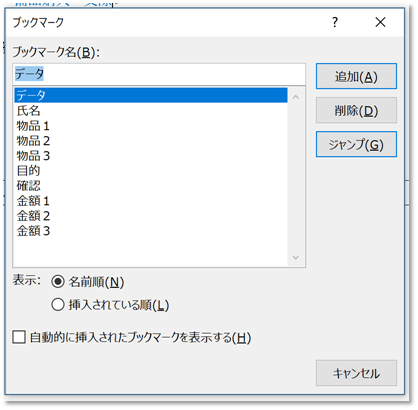Select 金額 2 bookmark entry
This screenshot has height=410, width=418.
tap(151, 216)
